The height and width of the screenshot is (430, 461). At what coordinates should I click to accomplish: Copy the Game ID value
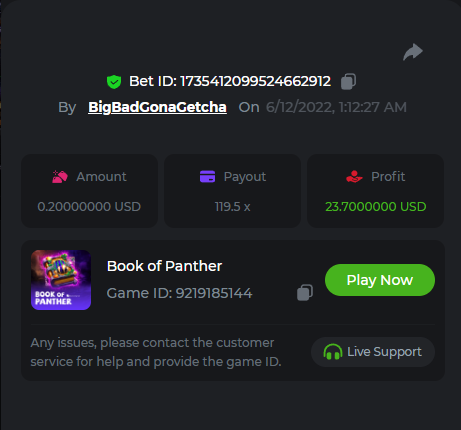click(x=305, y=293)
